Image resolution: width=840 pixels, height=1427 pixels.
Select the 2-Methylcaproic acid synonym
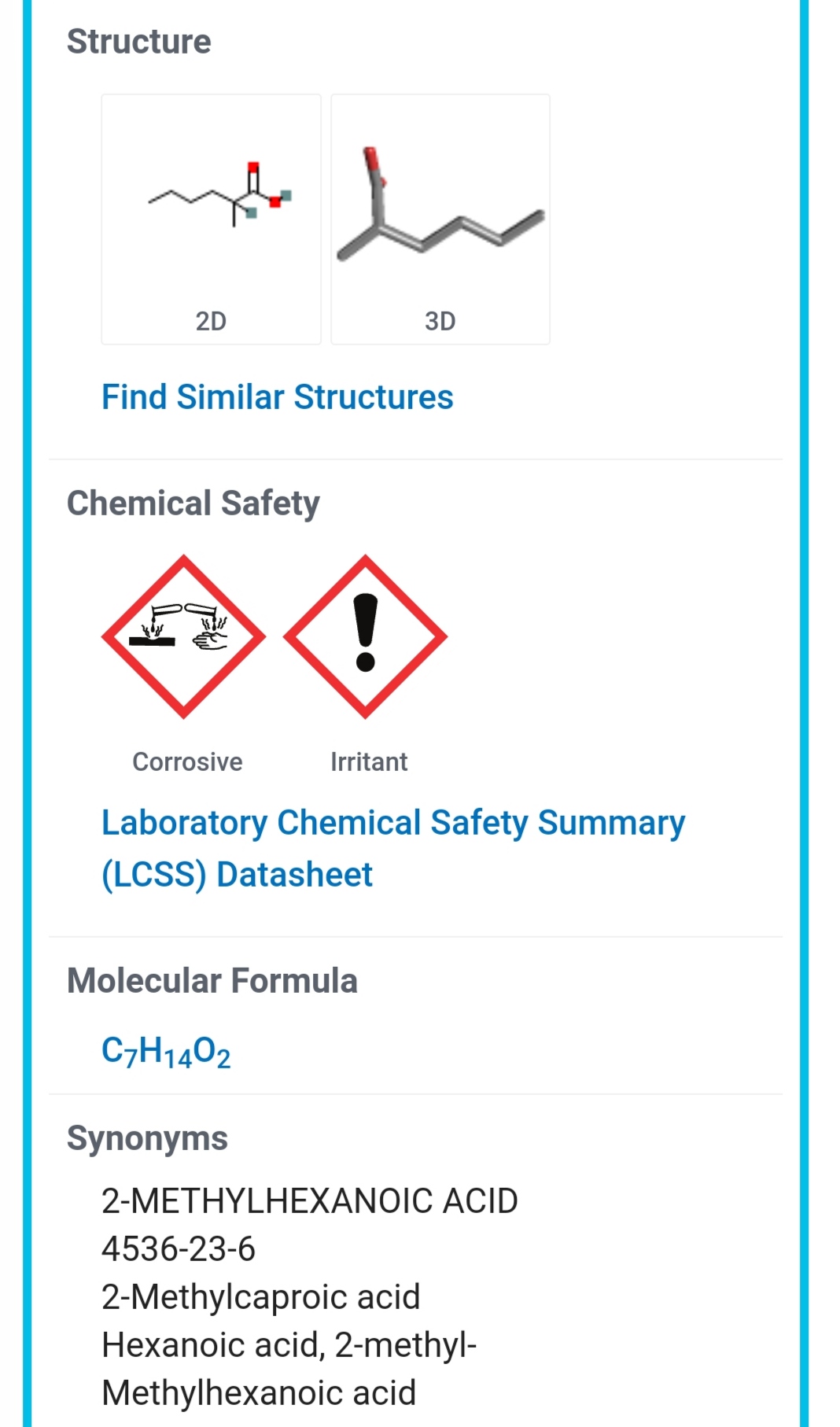click(260, 1297)
